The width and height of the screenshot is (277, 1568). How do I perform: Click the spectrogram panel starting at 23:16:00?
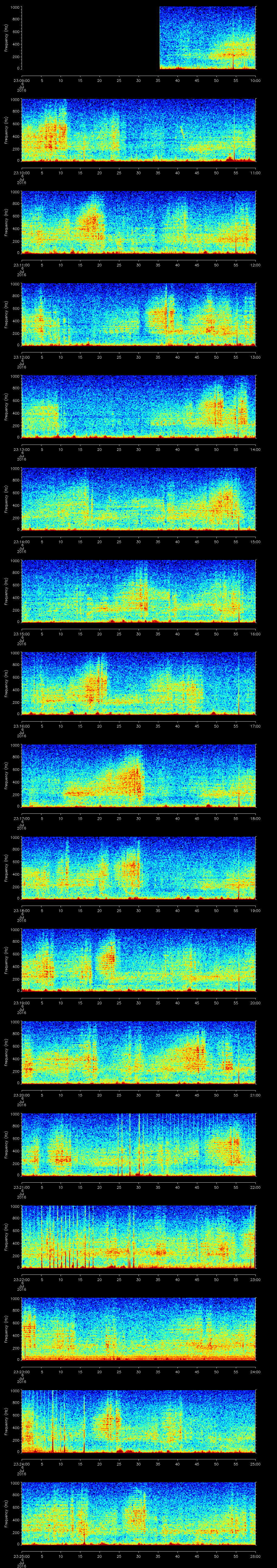pos(139,683)
